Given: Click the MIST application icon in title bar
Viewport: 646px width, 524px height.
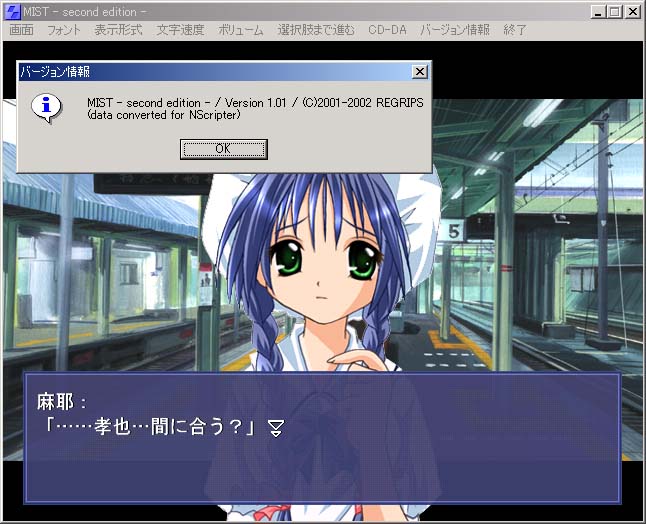Looking at the screenshot, I should (x=12, y=12).
